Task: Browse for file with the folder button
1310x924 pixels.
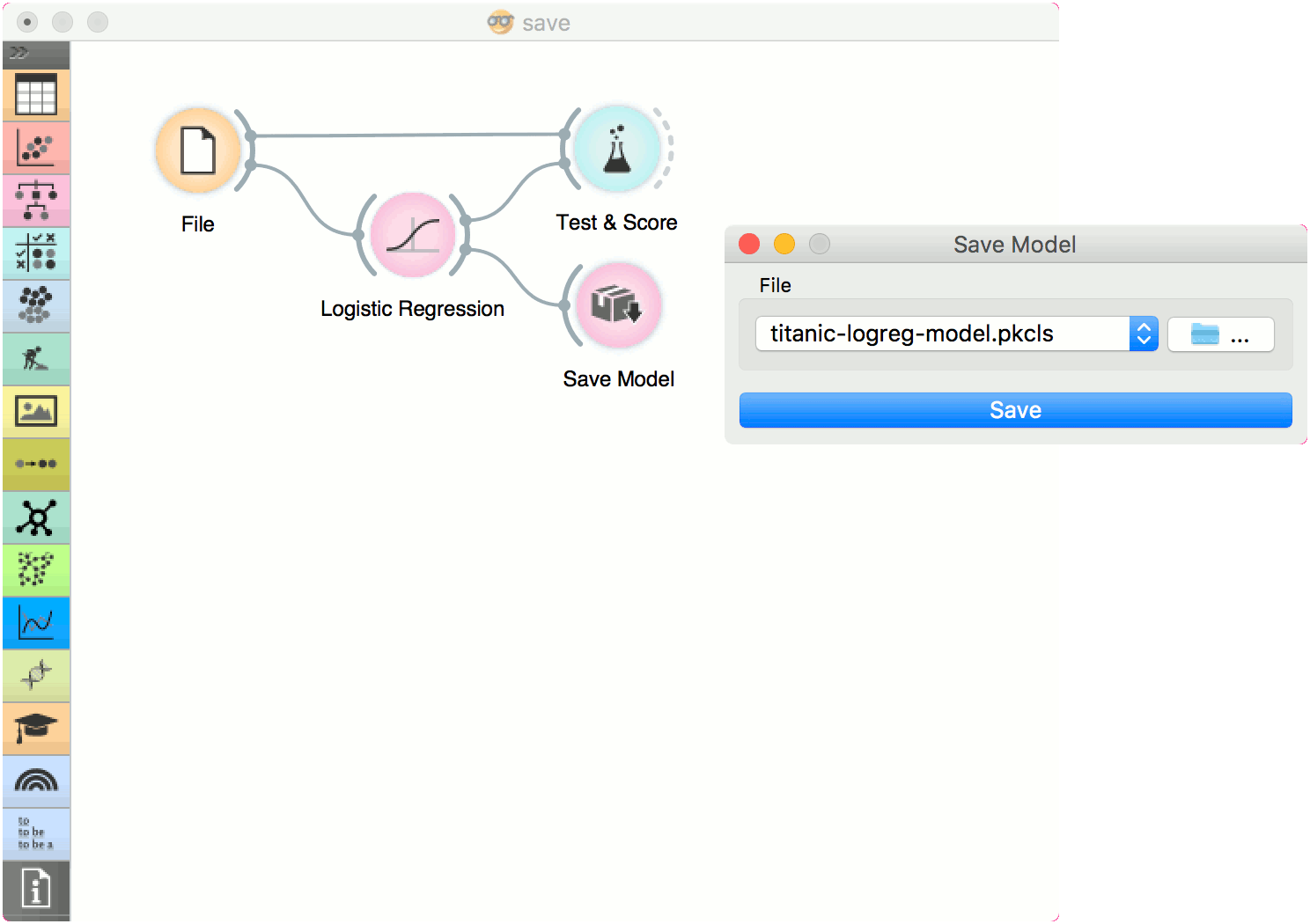Action: pos(1221,334)
